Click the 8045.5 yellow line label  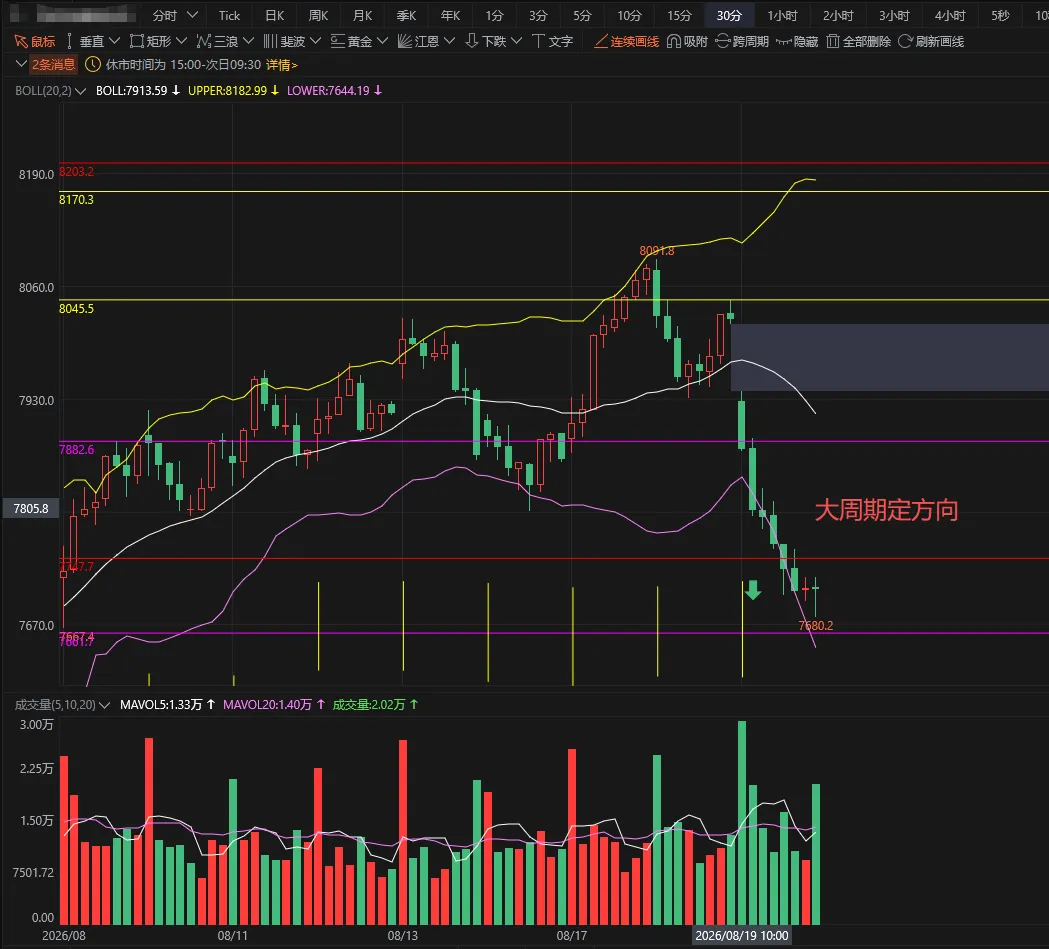pos(76,308)
